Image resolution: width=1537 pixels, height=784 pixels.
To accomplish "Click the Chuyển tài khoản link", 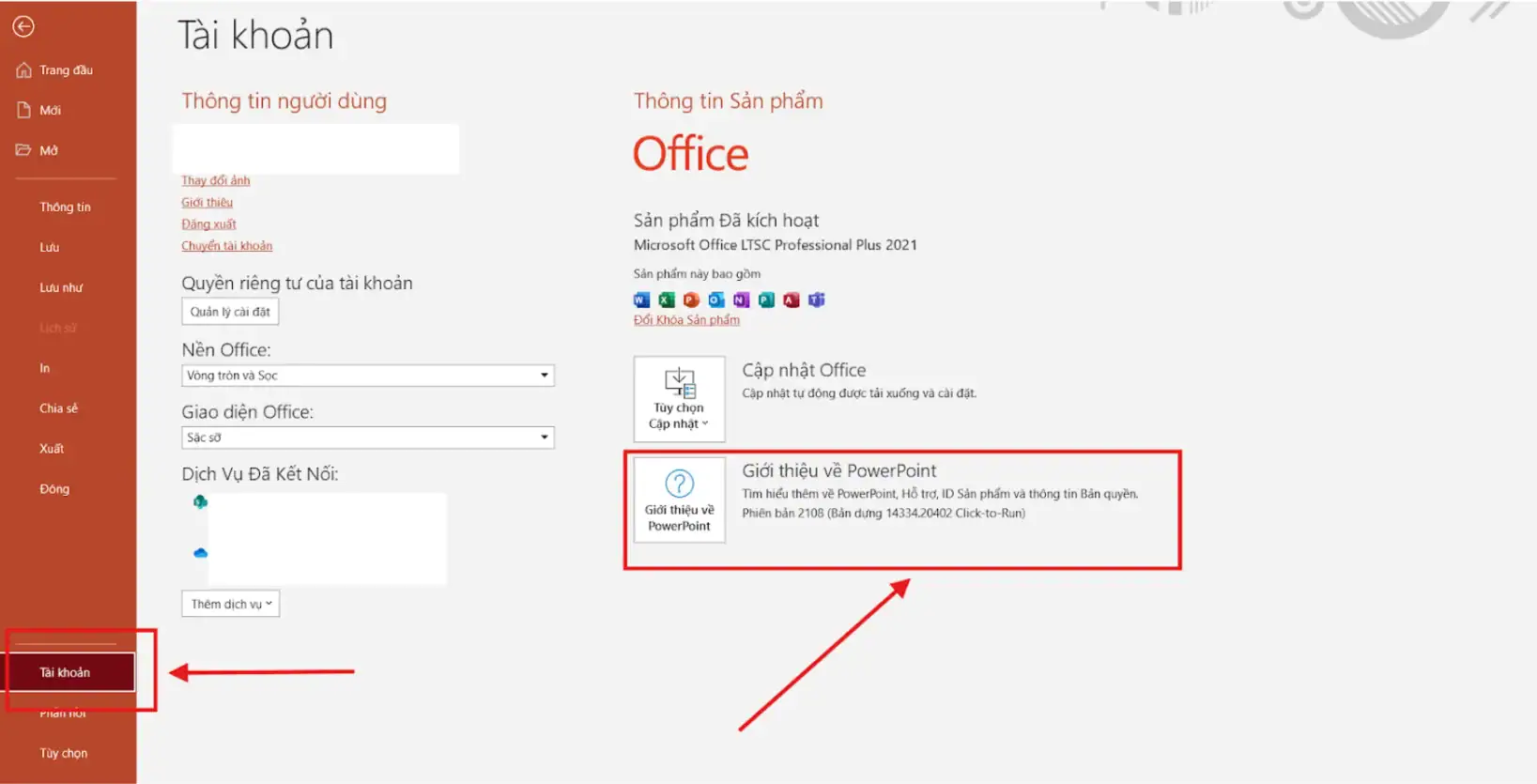I will click(227, 246).
